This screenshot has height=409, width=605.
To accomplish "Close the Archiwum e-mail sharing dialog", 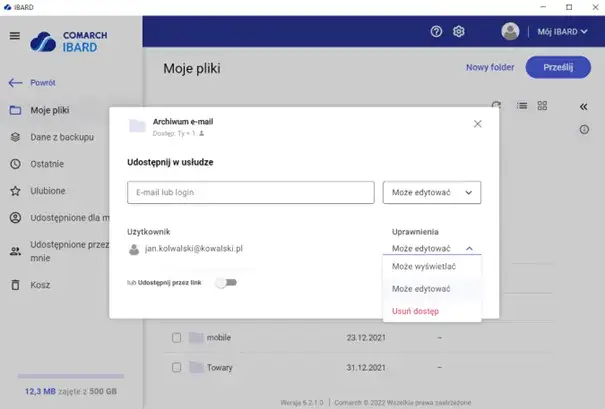I will (x=477, y=124).
